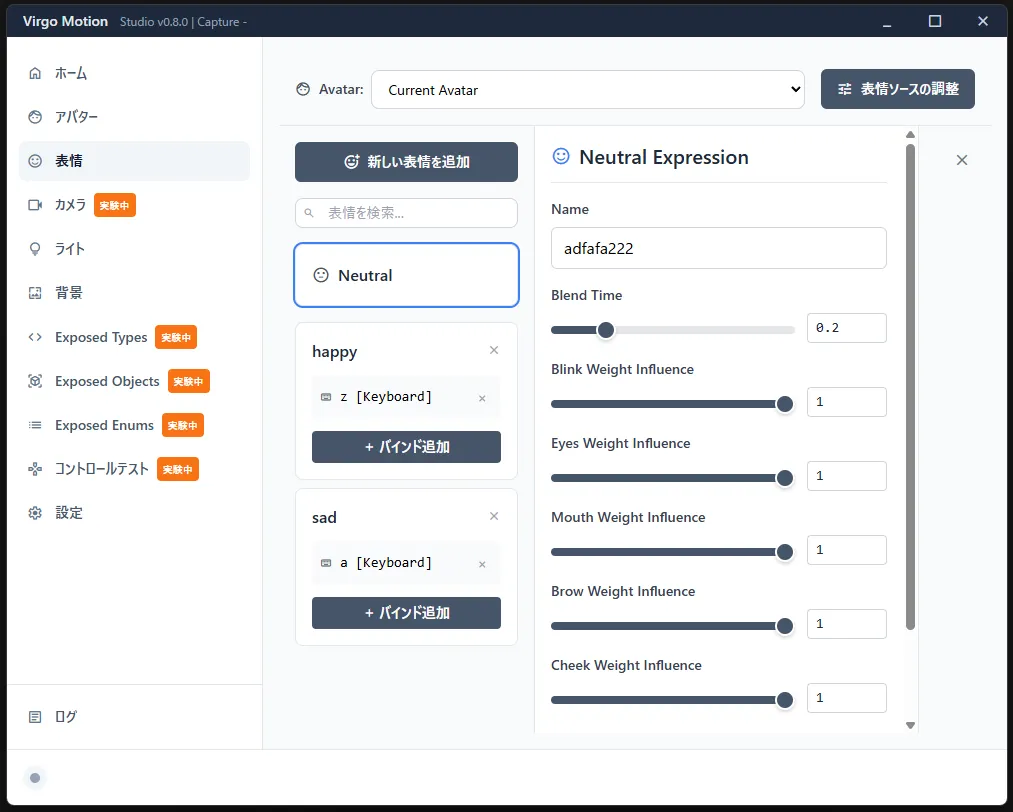Add a binding to the happy expression

(x=406, y=447)
